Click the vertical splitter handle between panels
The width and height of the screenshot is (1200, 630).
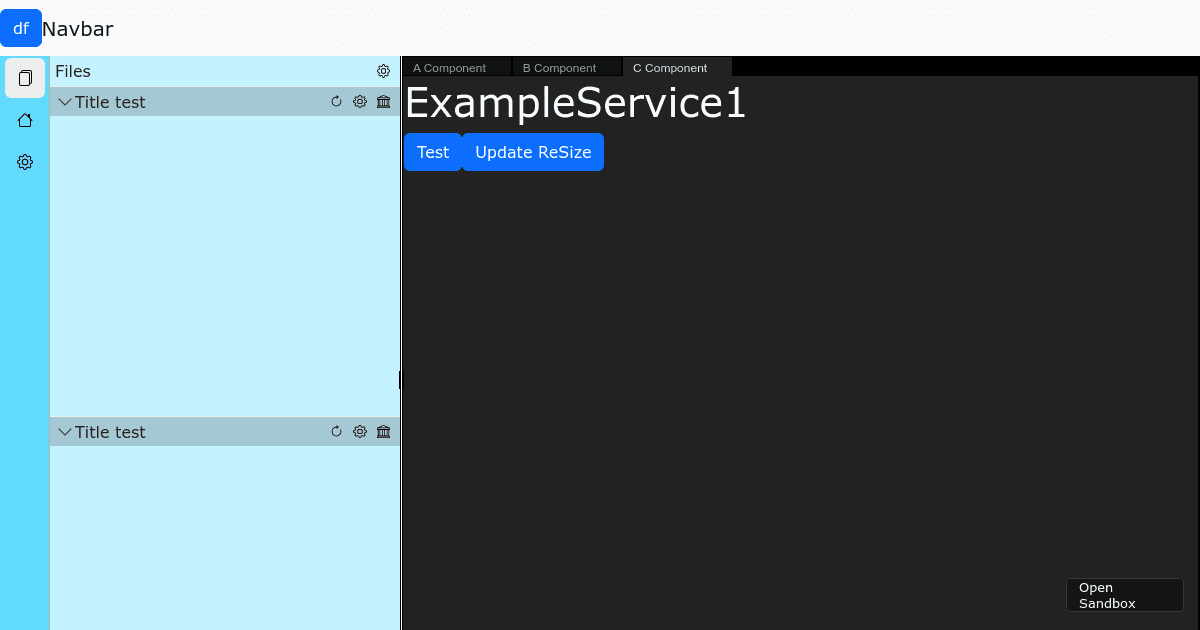(400, 380)
